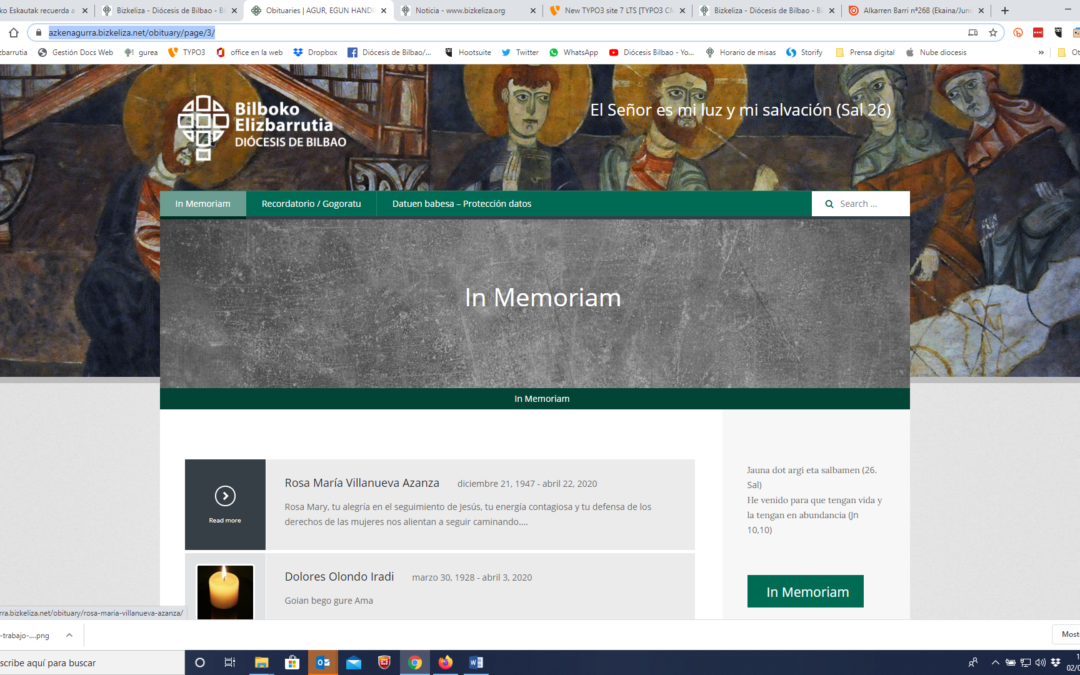The width and height of the screenshot is (1080, 675).
Task: Open 'office en la web' bookmark
Action: (249, 52)
